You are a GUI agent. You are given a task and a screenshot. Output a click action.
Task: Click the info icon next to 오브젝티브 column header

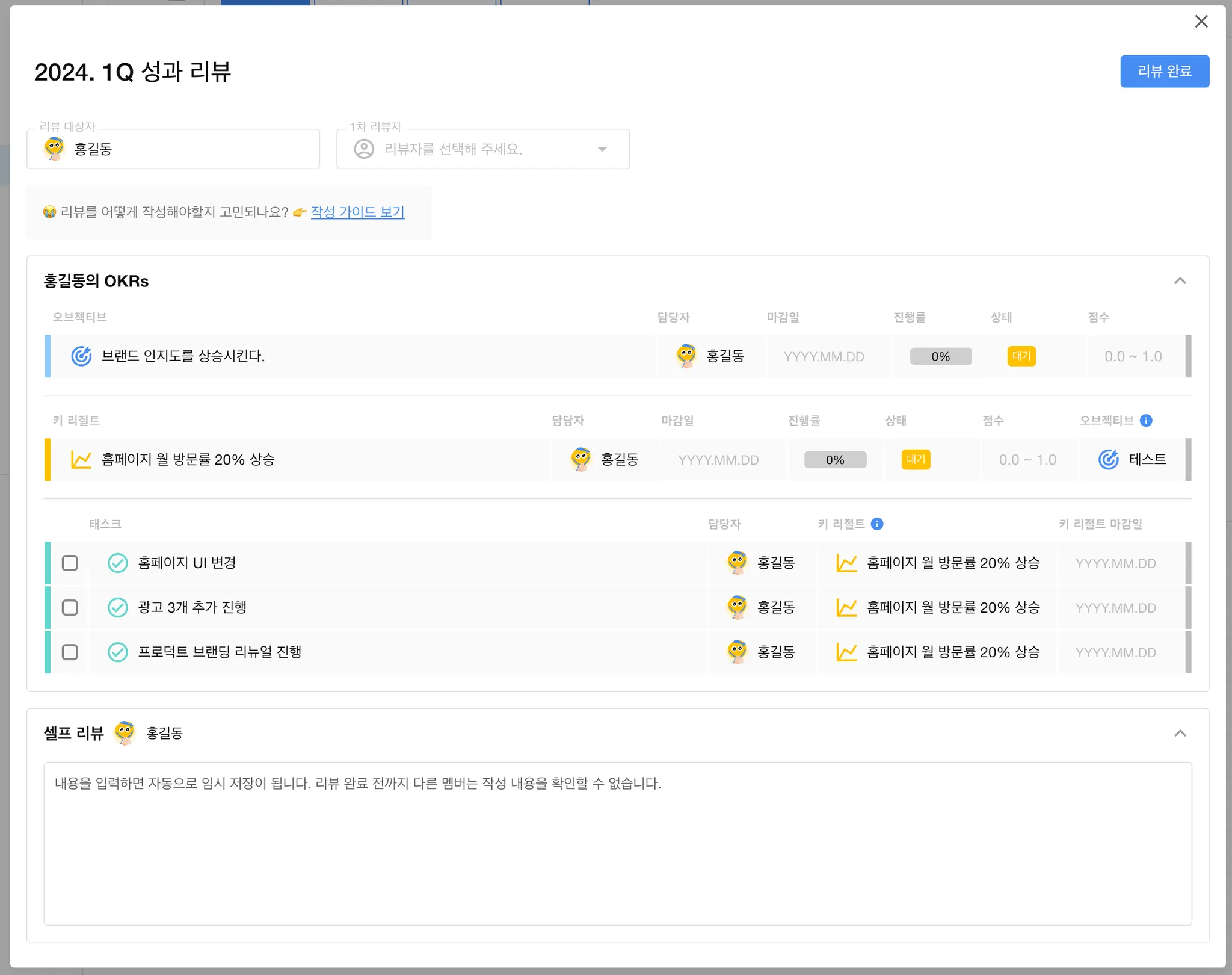pos(1146,421)
